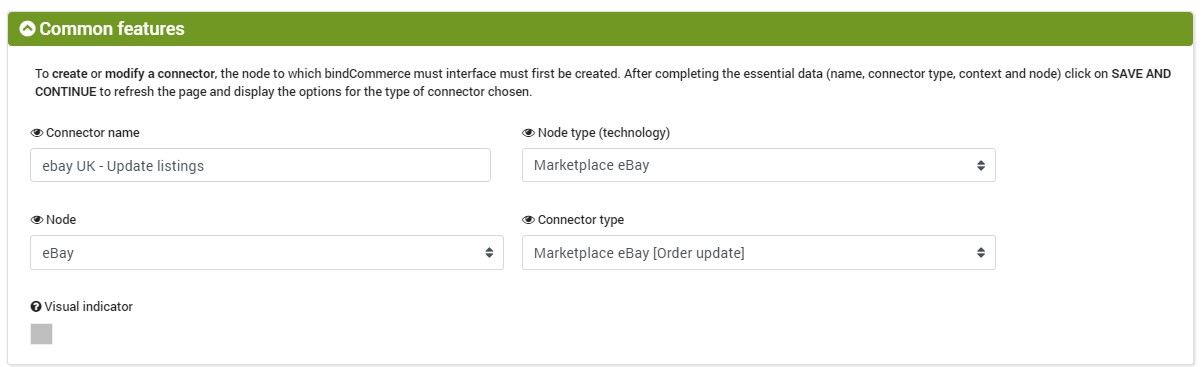Open the Connector type dropdown
The image size is (1204, 367).
(758, 252)
